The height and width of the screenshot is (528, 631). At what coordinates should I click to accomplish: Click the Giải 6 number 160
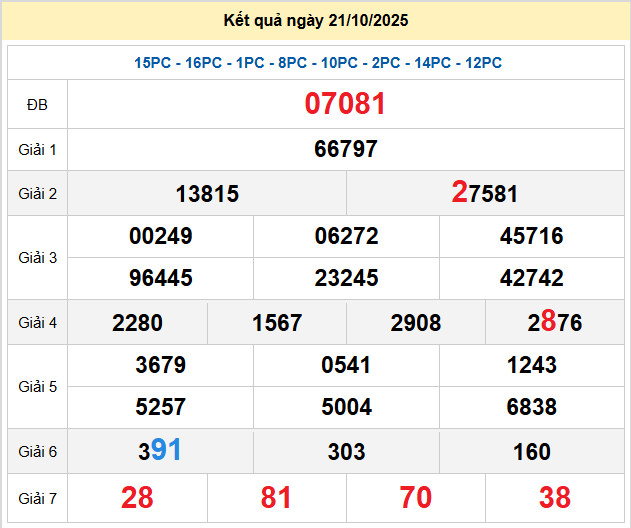pyautogui.click(x=531, y=452)
